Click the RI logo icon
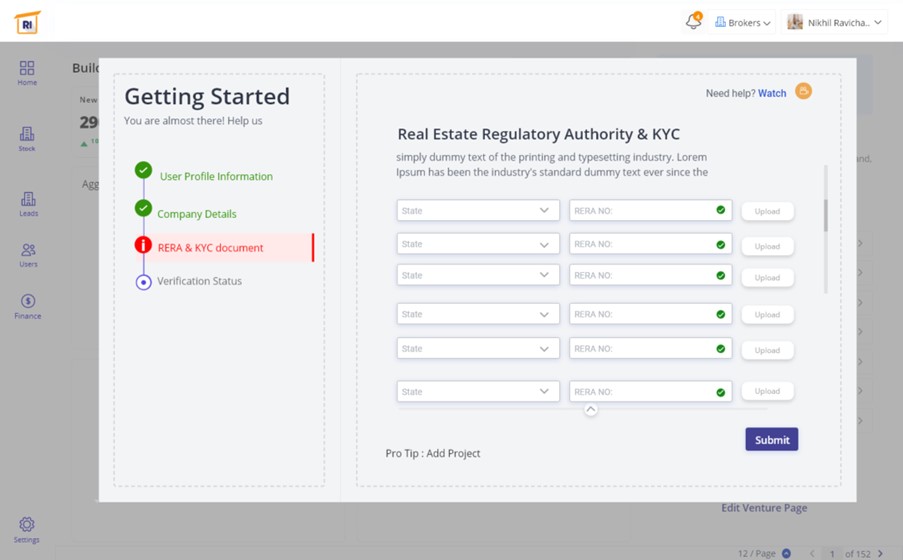The image size is (903, 560). click(27, 22)
